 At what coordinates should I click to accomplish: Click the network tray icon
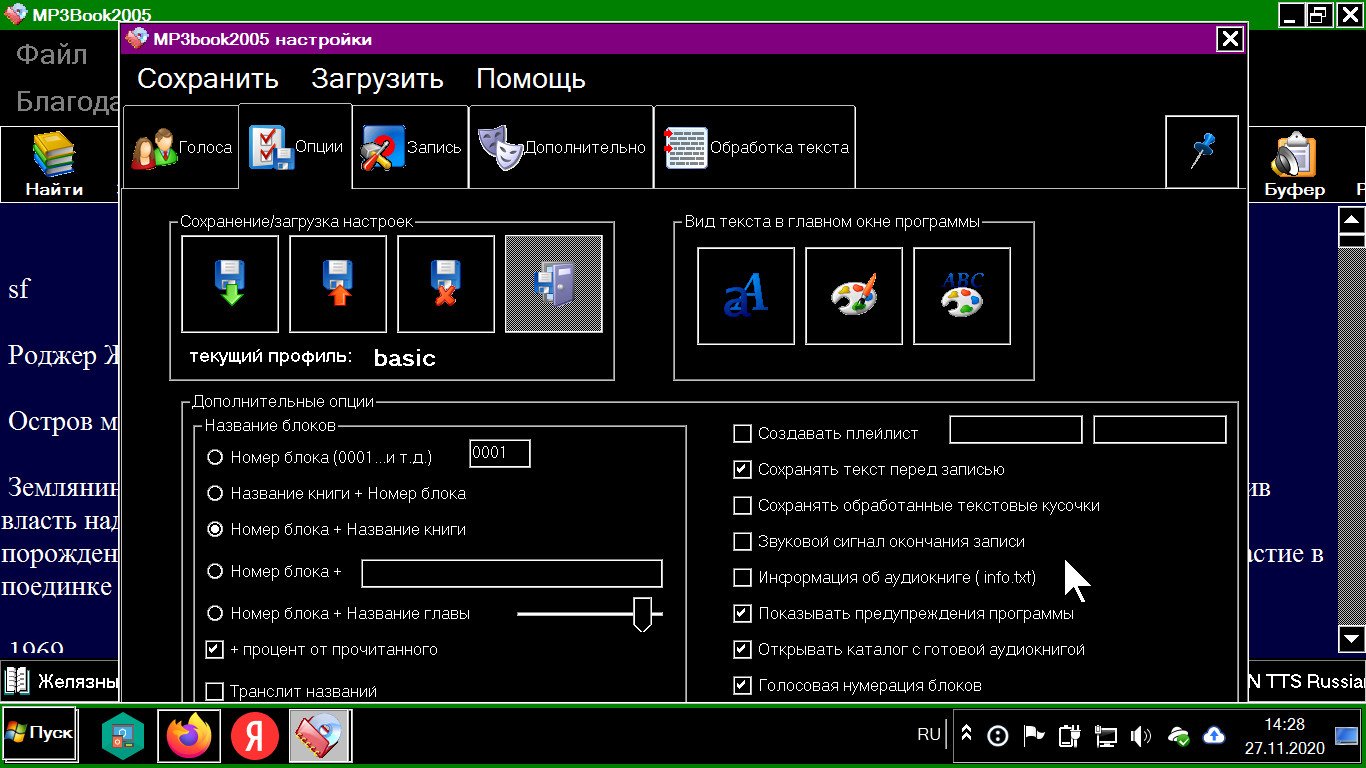tap(1105, 737)
